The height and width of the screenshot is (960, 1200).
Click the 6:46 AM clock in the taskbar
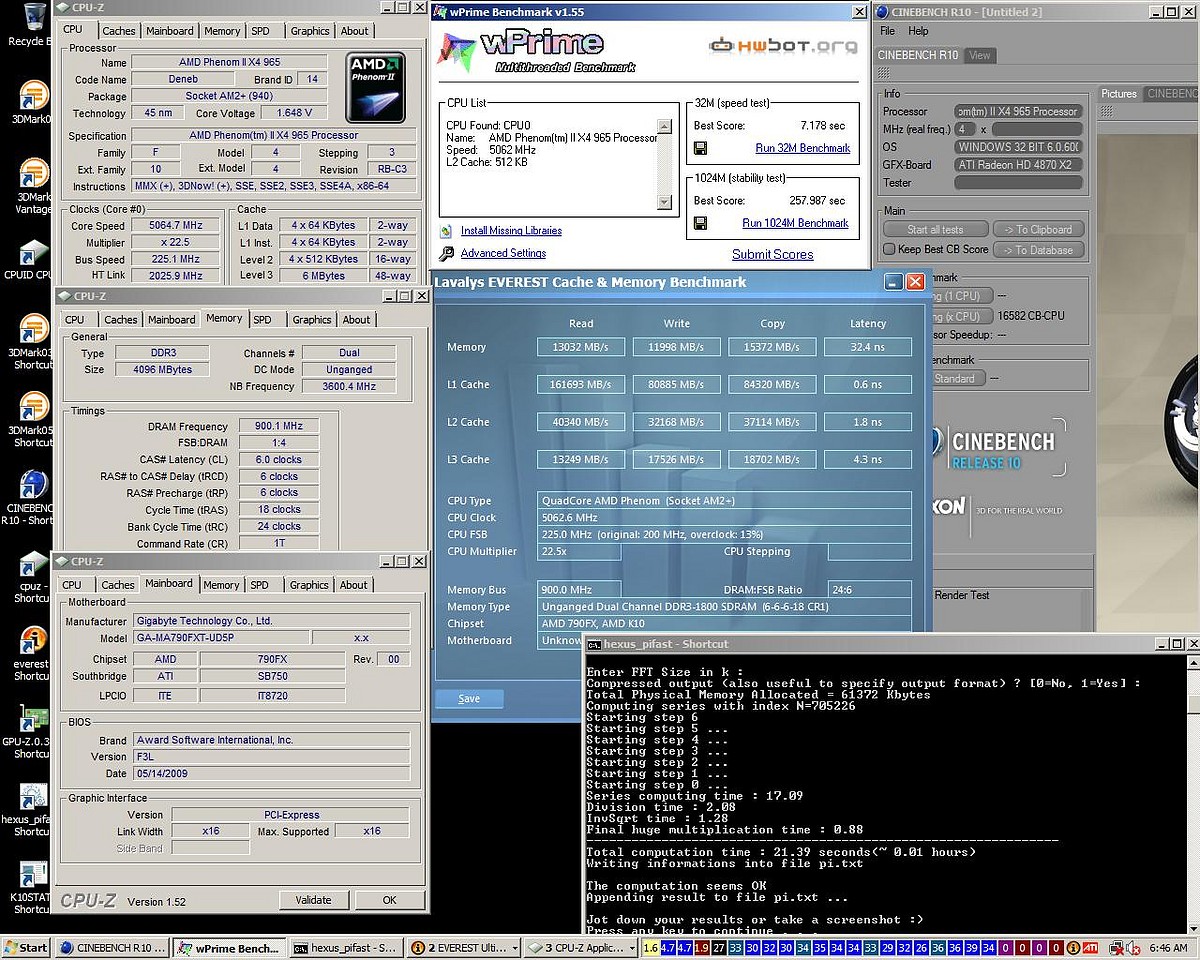click(x=1168, y=948)
